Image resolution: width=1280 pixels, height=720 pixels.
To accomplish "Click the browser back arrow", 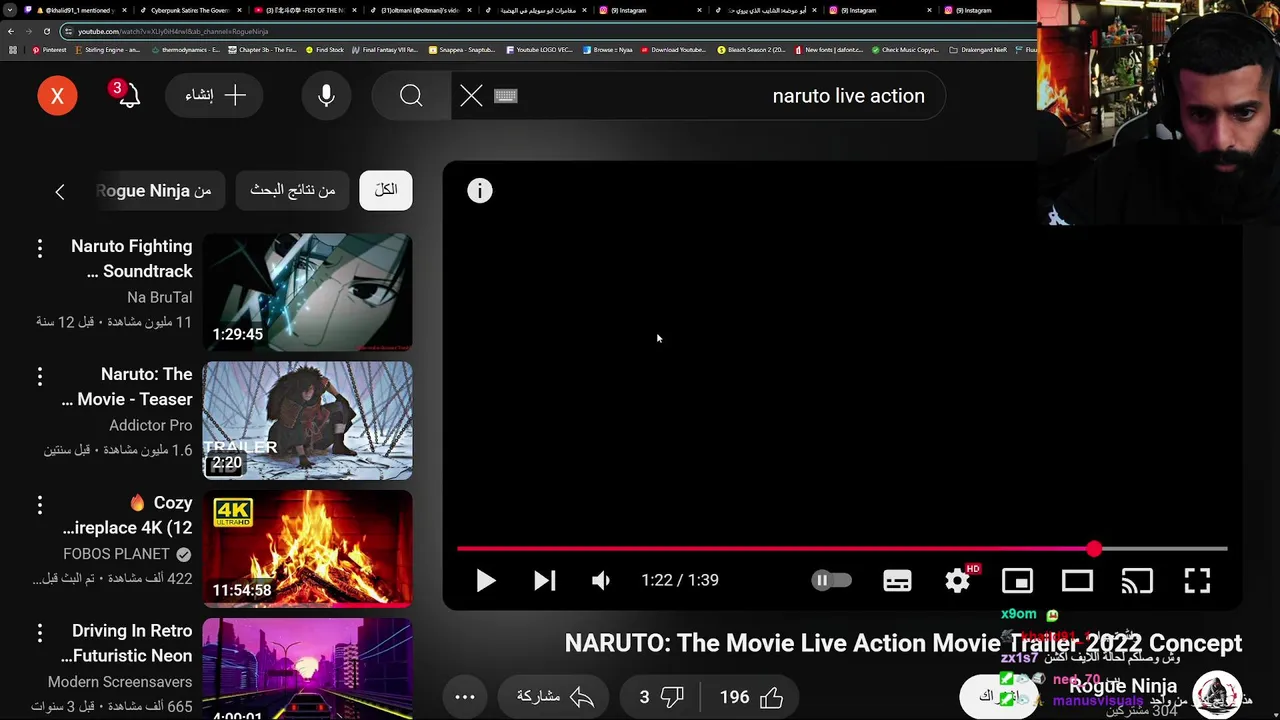I will (11, 31).
